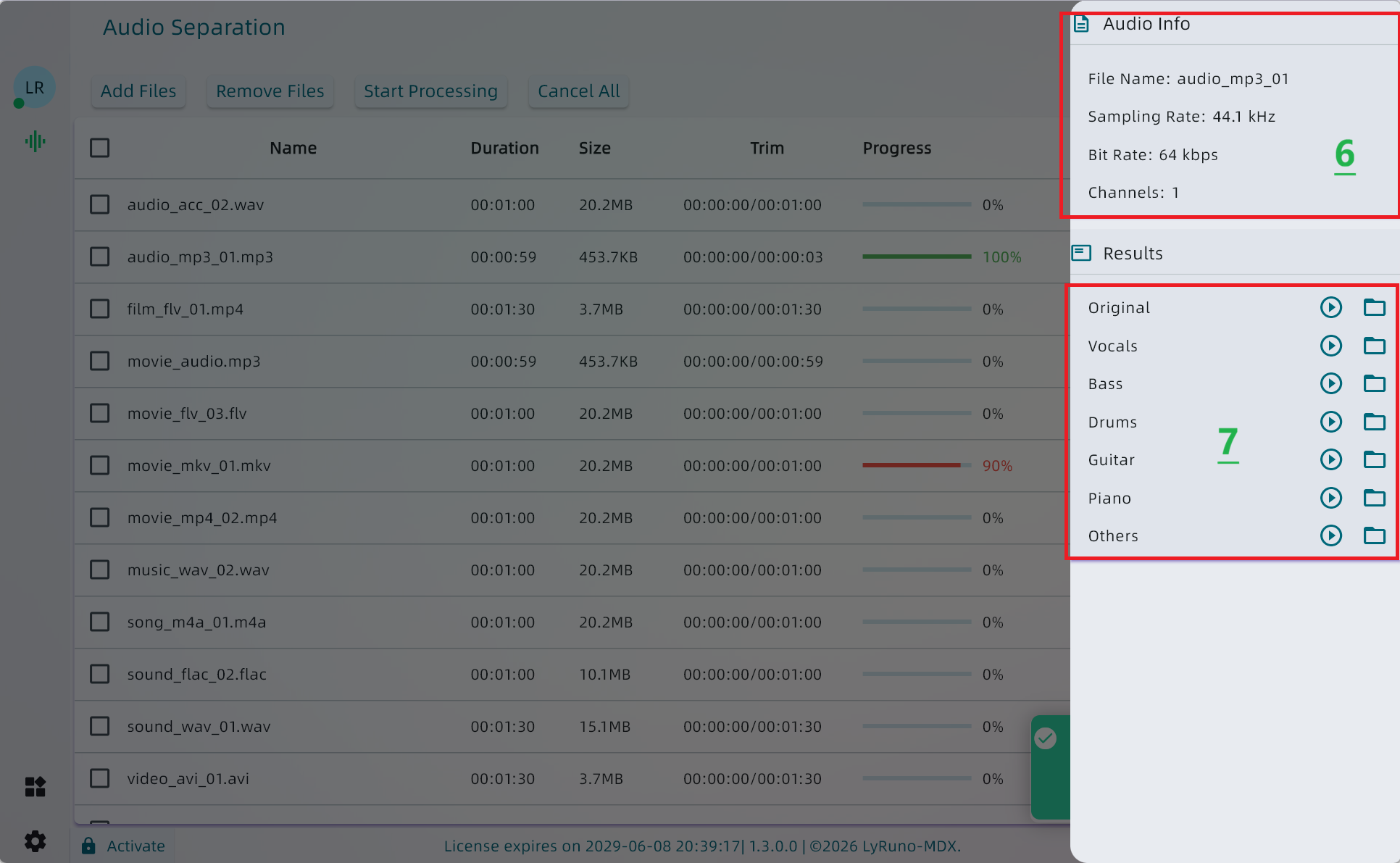Toggle the select-all header checkbox

99,148
